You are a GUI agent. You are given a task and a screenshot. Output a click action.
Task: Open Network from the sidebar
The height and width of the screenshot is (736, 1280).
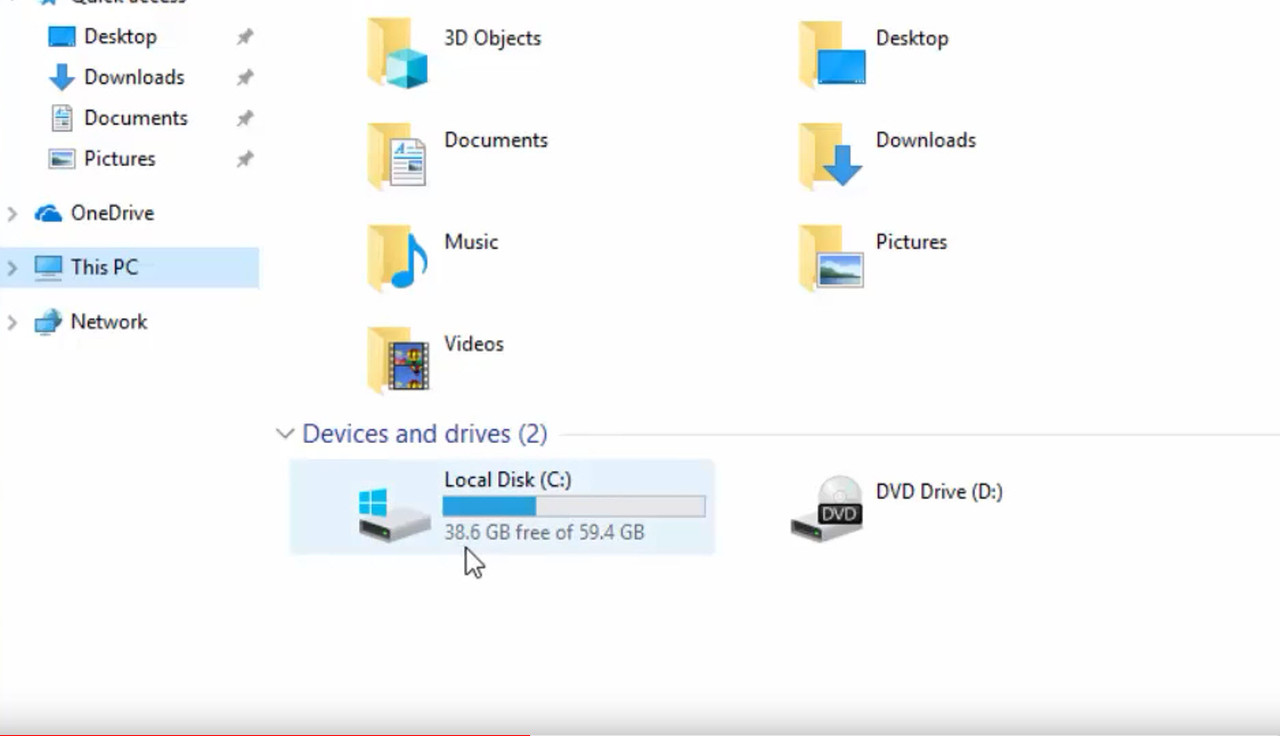coord(108,322)
